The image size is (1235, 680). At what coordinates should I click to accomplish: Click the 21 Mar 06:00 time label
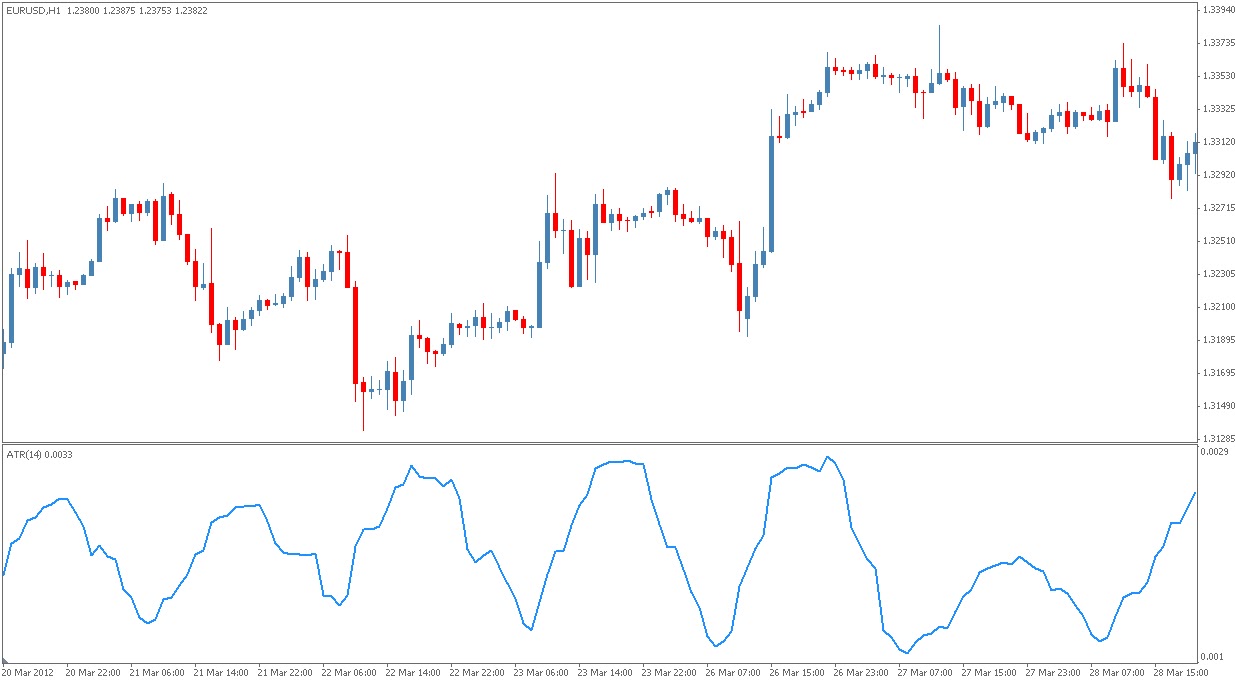click(x=155, y=672)
